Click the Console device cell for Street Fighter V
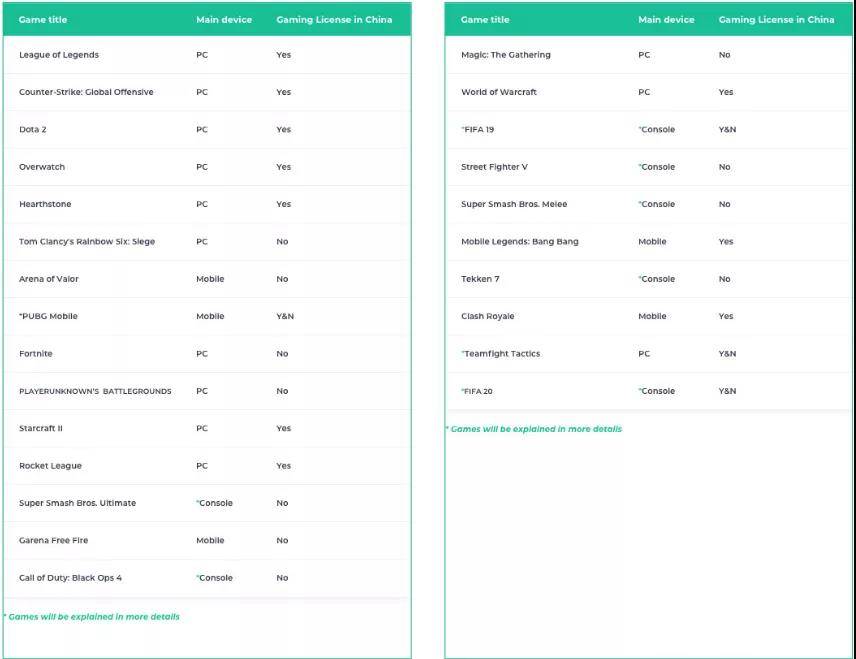The image size is (856, 659). click(657, 167)
